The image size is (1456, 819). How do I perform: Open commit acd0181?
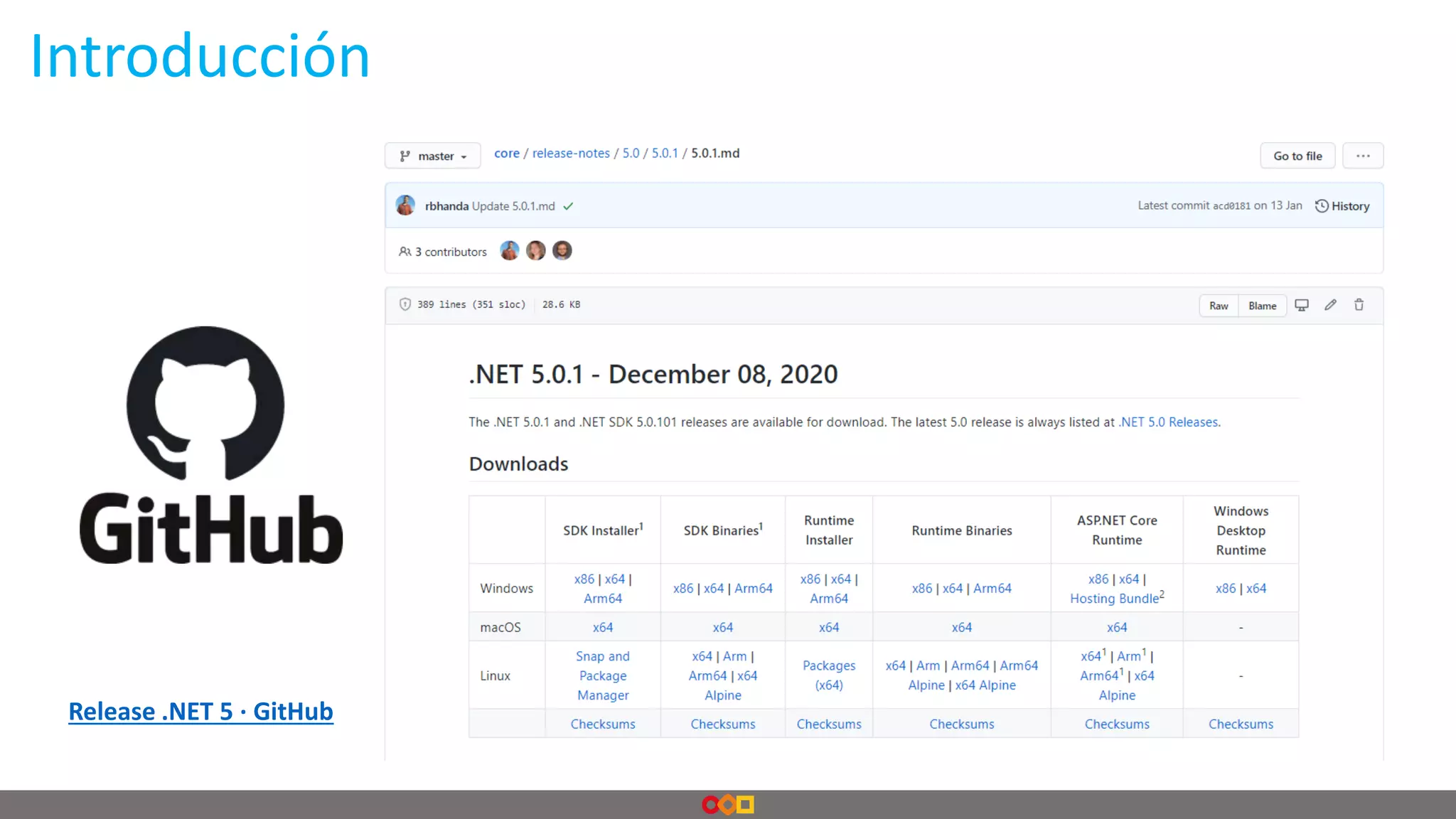[1231, 206]
